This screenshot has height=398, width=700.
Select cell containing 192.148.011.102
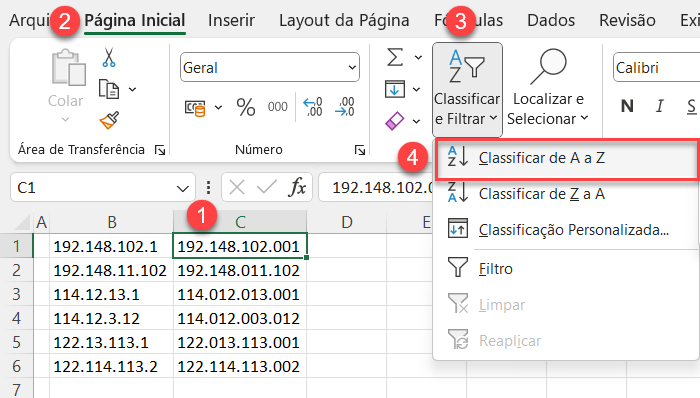[x=240, y=270]
